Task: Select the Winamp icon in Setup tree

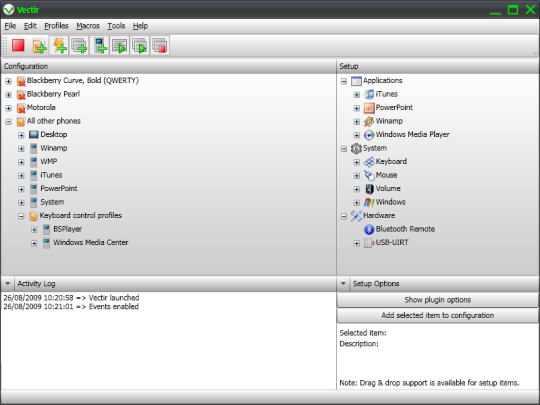Action: [369, 121]
